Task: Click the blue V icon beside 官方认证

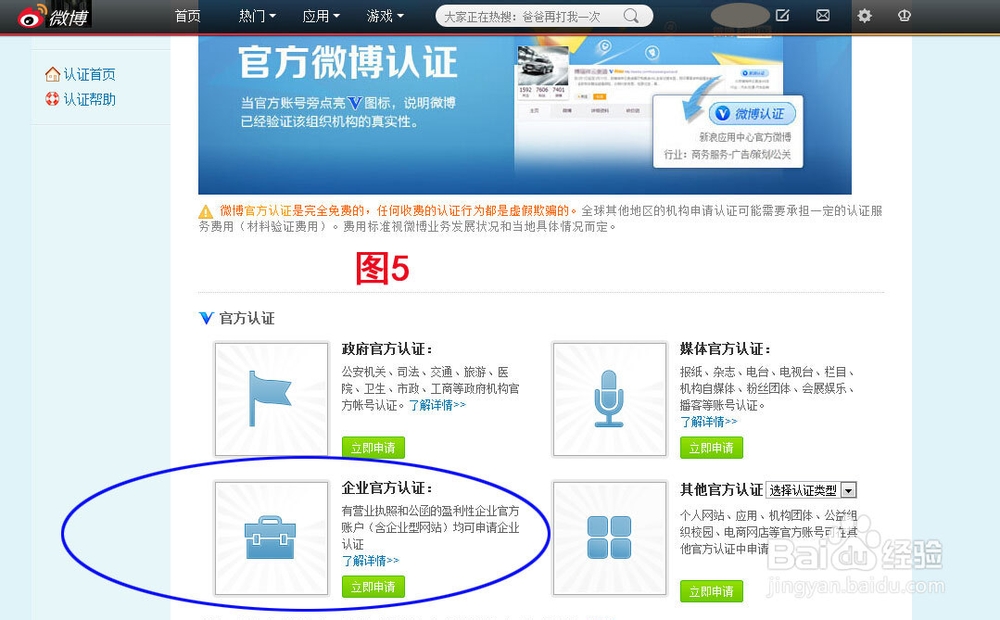Action: 206,318
